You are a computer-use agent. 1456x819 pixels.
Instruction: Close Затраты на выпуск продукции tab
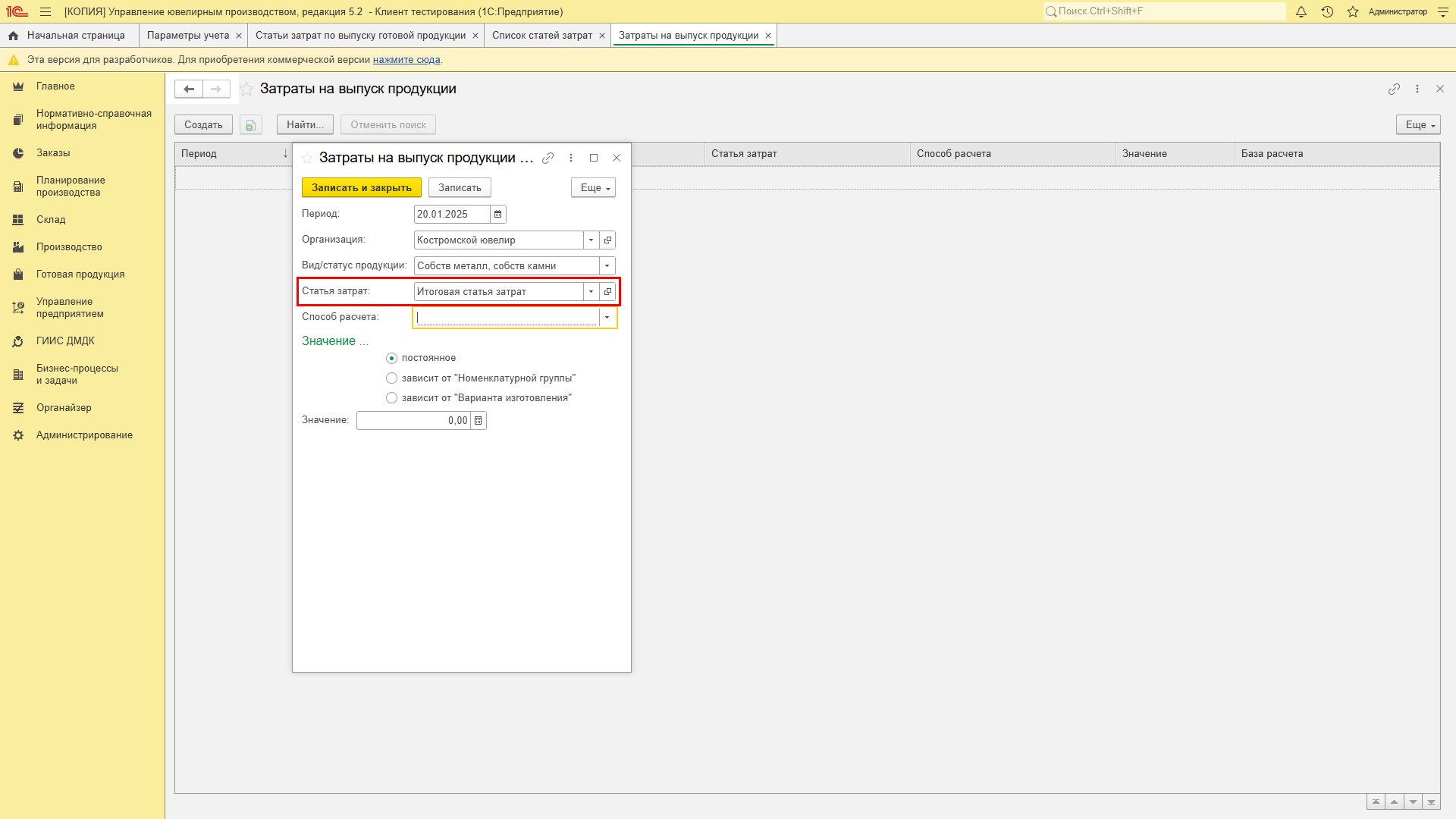(768, 36)
